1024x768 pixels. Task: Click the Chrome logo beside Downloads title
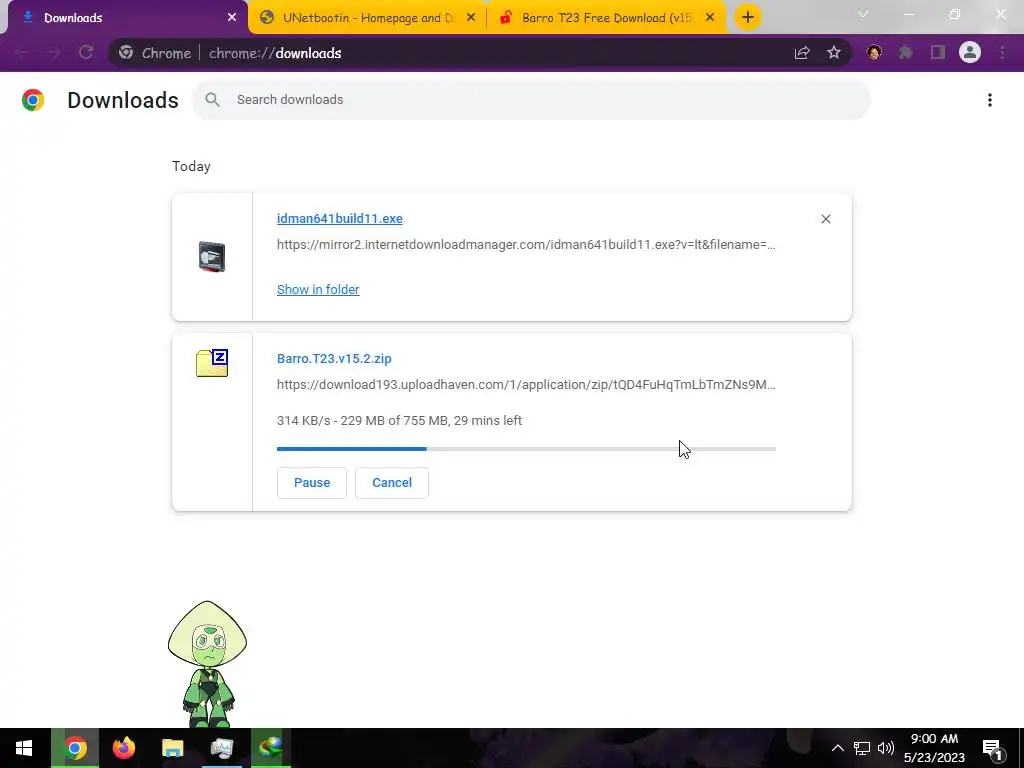[x=33, y=100]
